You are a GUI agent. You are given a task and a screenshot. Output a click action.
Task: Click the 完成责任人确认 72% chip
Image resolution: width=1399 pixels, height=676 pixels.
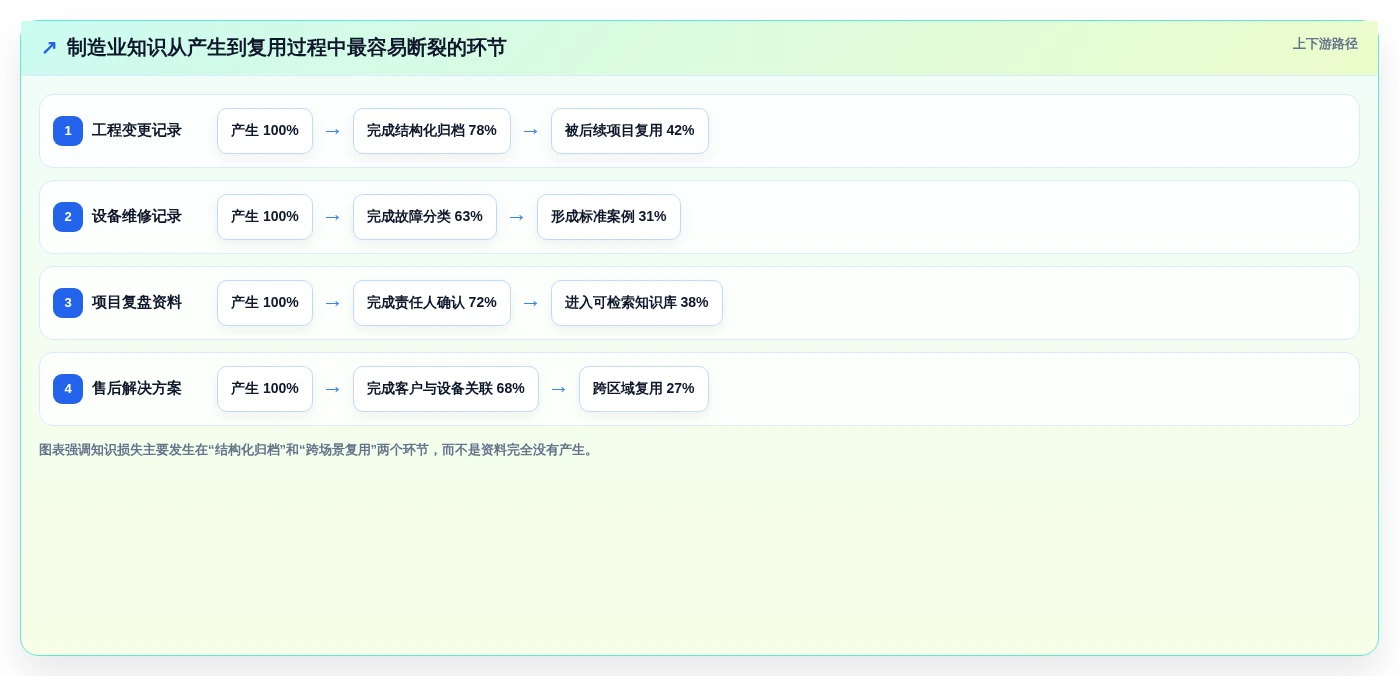point(432,303)
